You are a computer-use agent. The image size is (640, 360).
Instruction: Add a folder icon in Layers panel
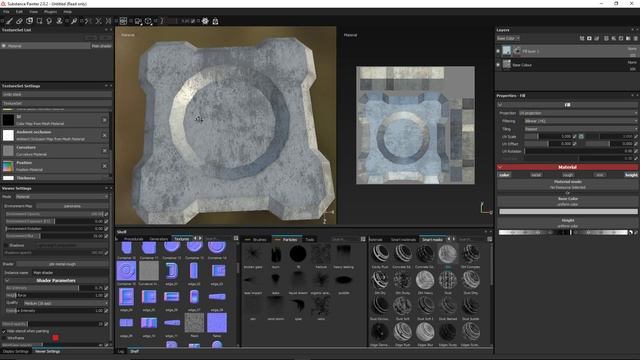(628, 38)
